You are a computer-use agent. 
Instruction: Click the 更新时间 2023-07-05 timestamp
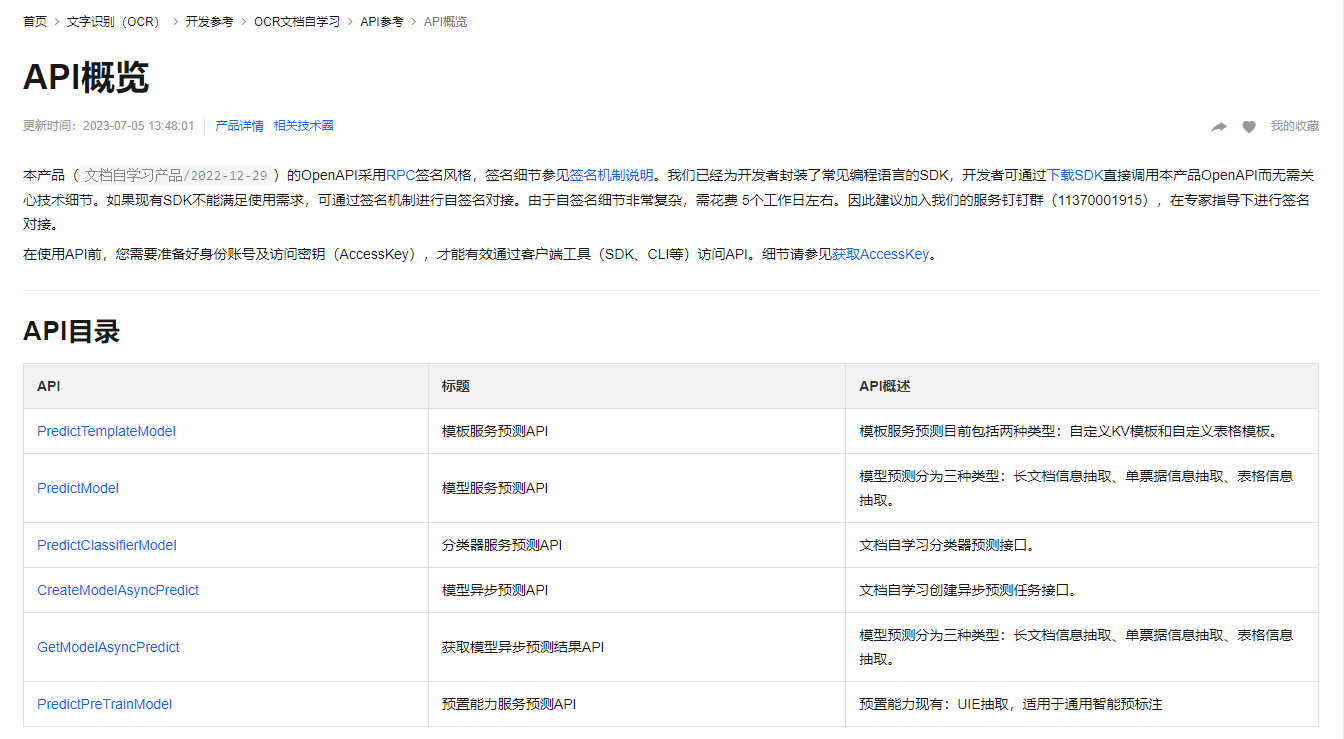109,126
